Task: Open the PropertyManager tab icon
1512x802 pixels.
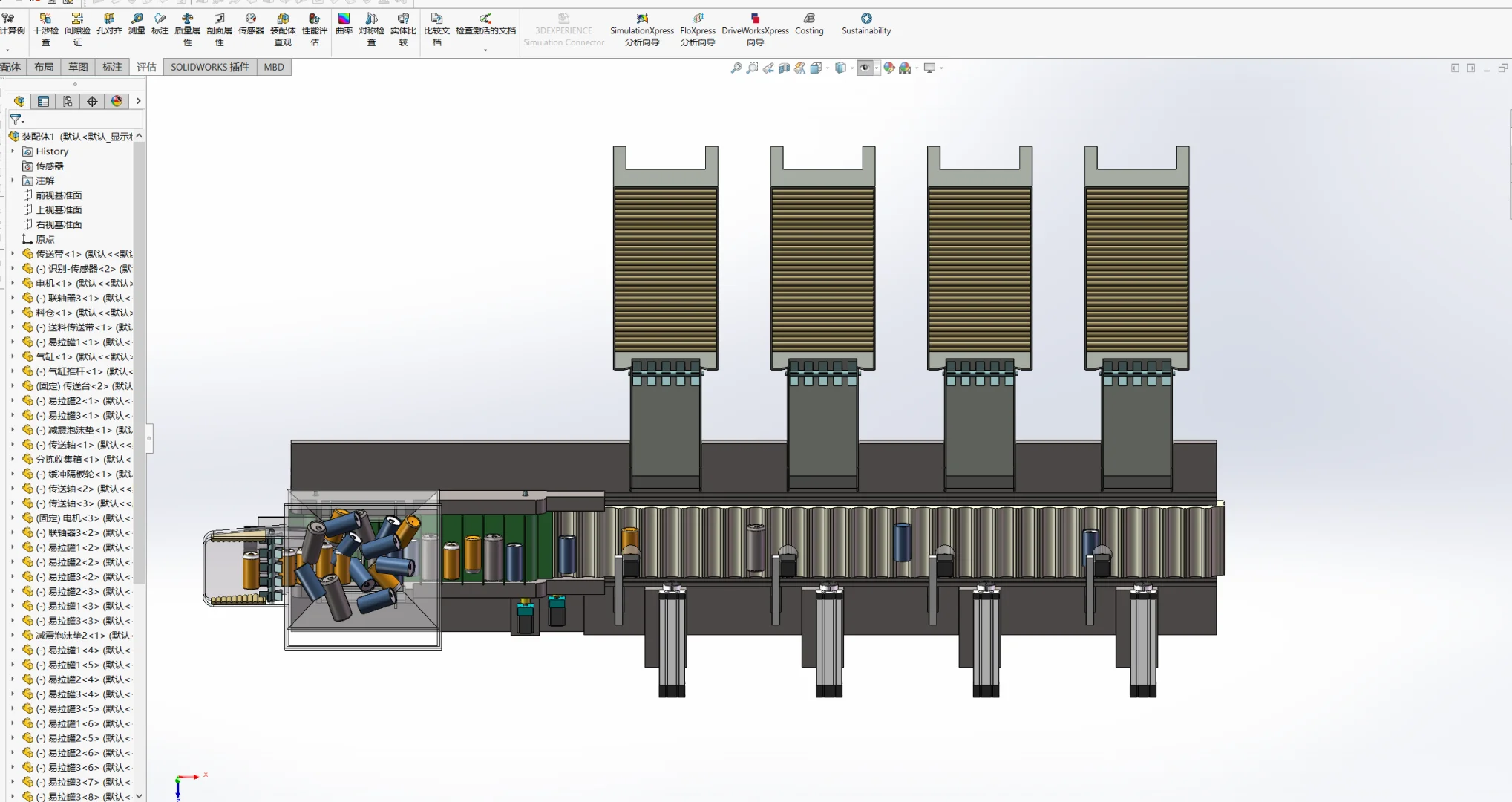Action: (x=44, y=101)
